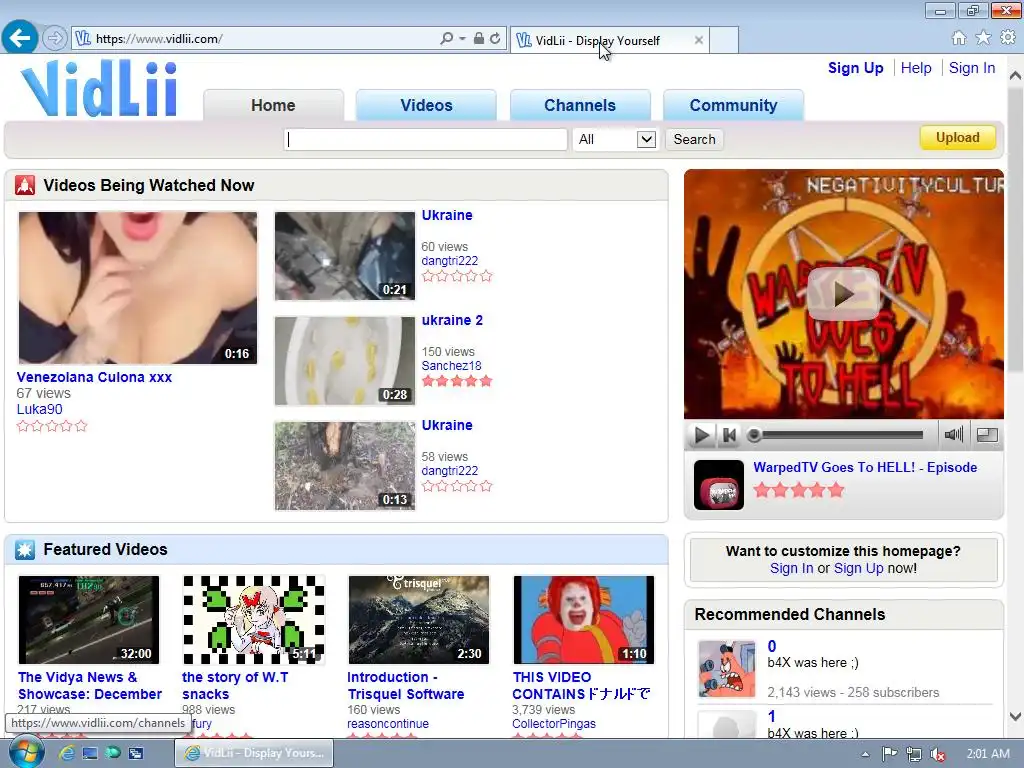1024x768 pixels.
Task: Click the ukraine 2 star rating
Action: pos(456,381)
